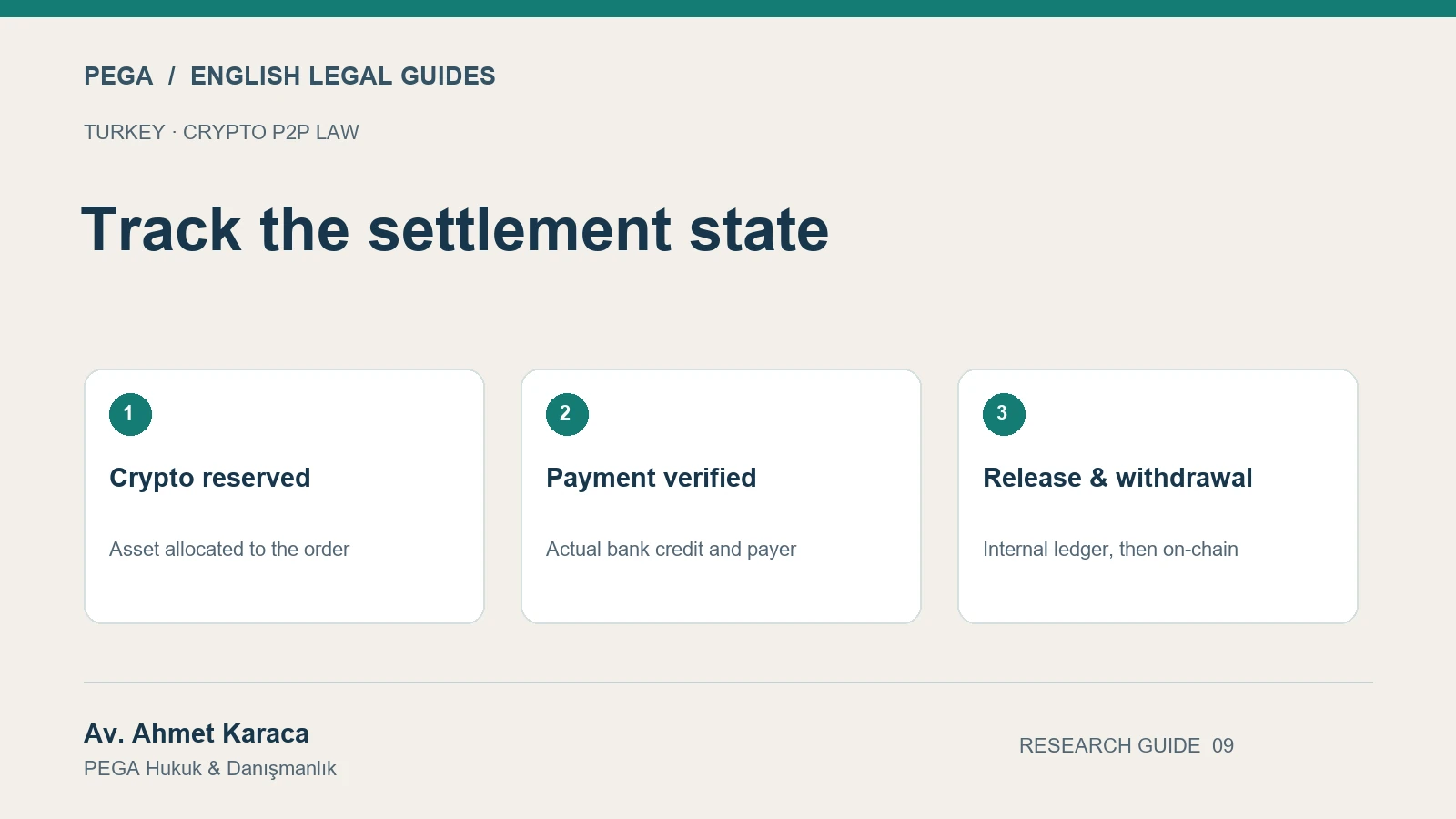1456x819 pixels.
Task: Click the TURKEY · CRYPTO P2P LAW subtitle
Action: 221,132
